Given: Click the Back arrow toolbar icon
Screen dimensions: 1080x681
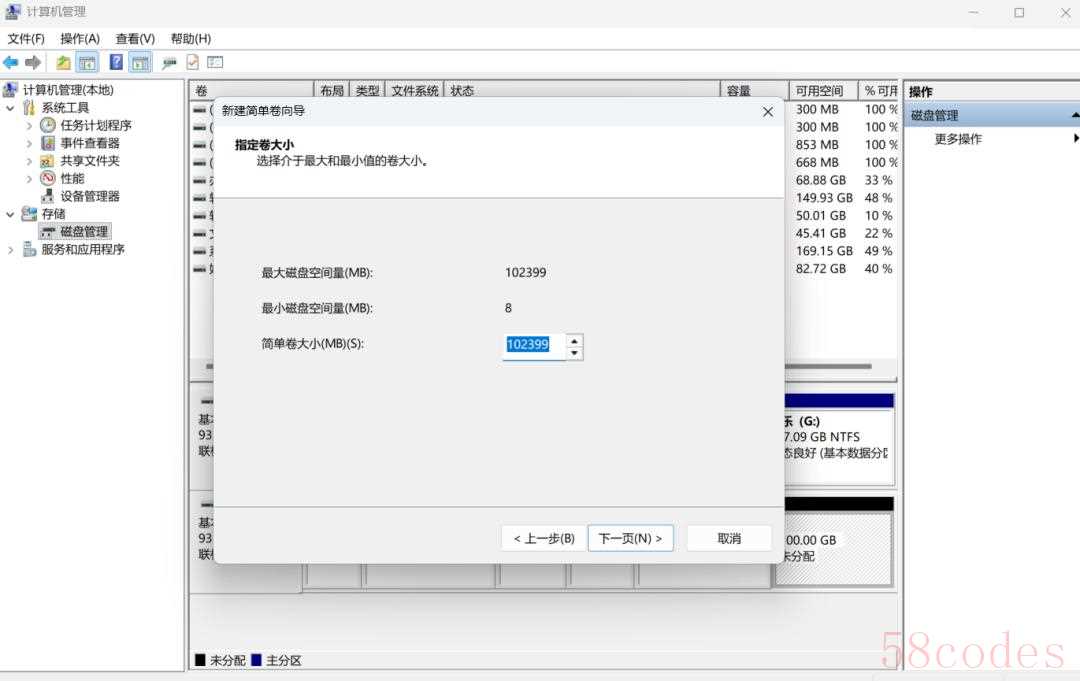Looking at the screenshot, I should click(11, 62).
